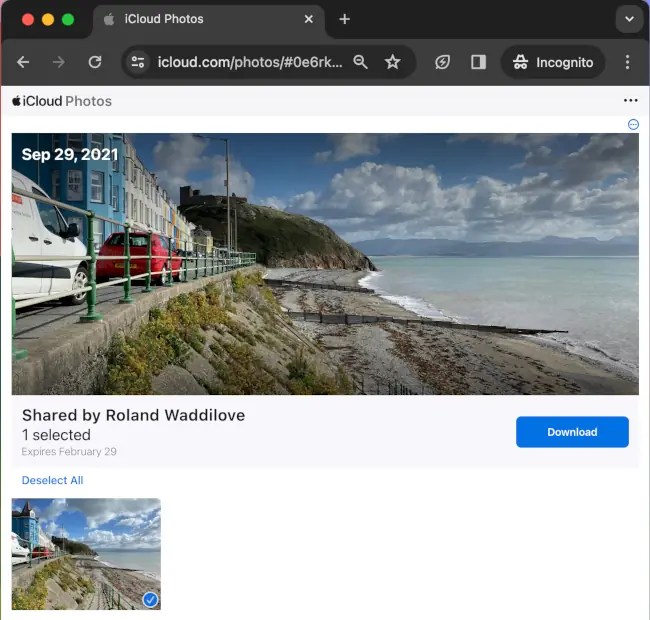Close the iCloud Photos tab
The width and height of the screenshot is (650, 620).
point(308,19)
